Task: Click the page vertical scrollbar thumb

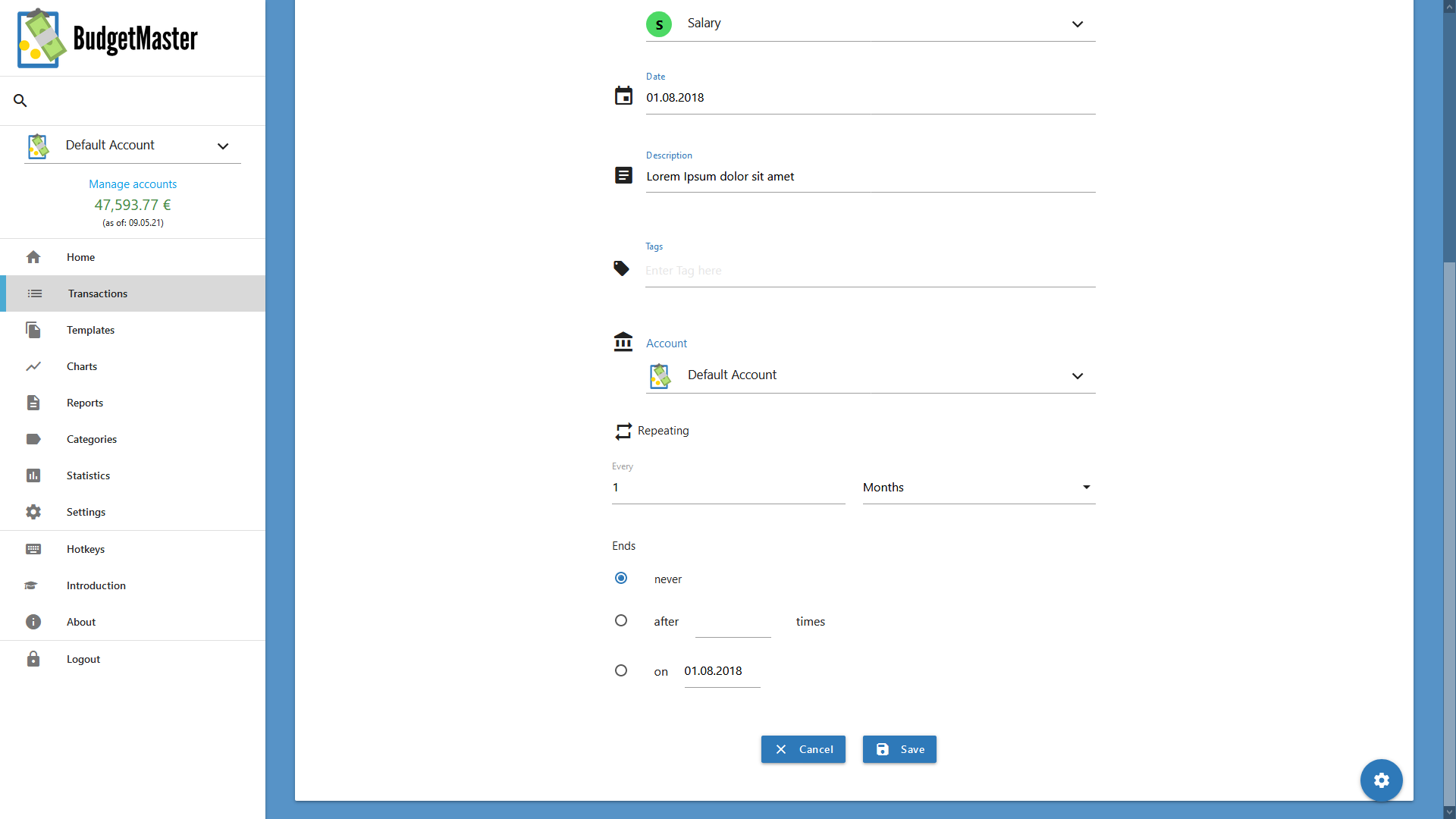Action: tap(1449, 534)
